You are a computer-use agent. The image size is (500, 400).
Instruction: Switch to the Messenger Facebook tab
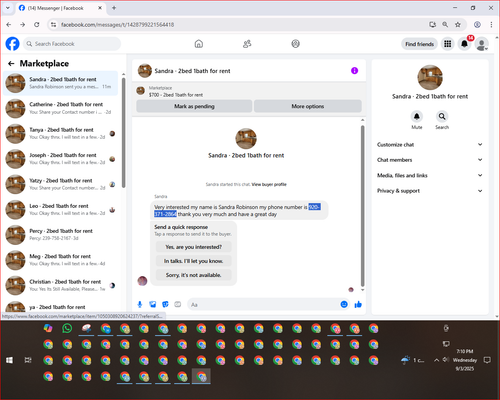[x=61, y=8]
